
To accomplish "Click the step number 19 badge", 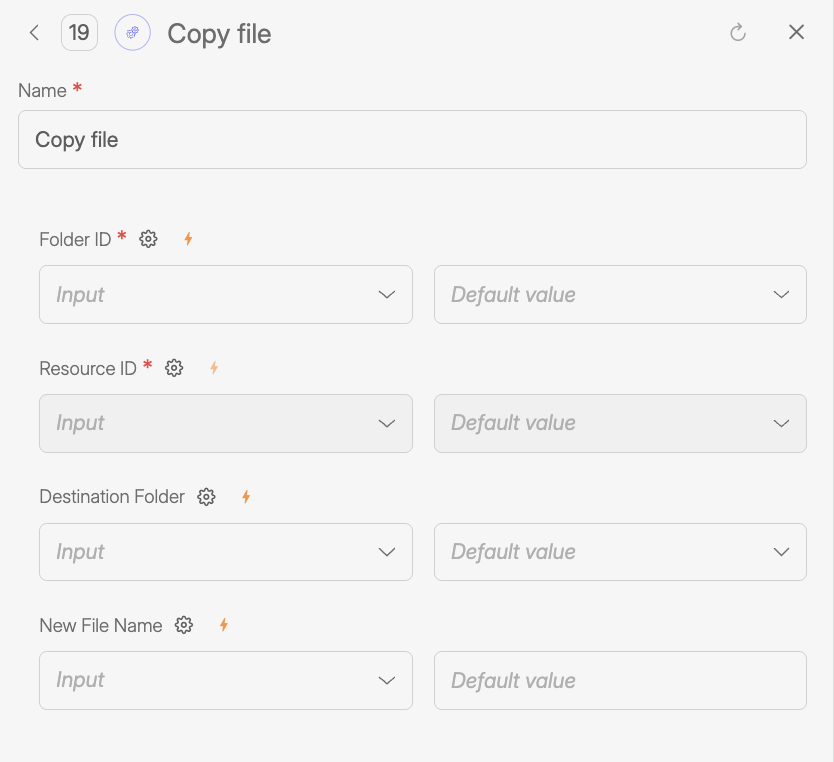I will (79, 32).
